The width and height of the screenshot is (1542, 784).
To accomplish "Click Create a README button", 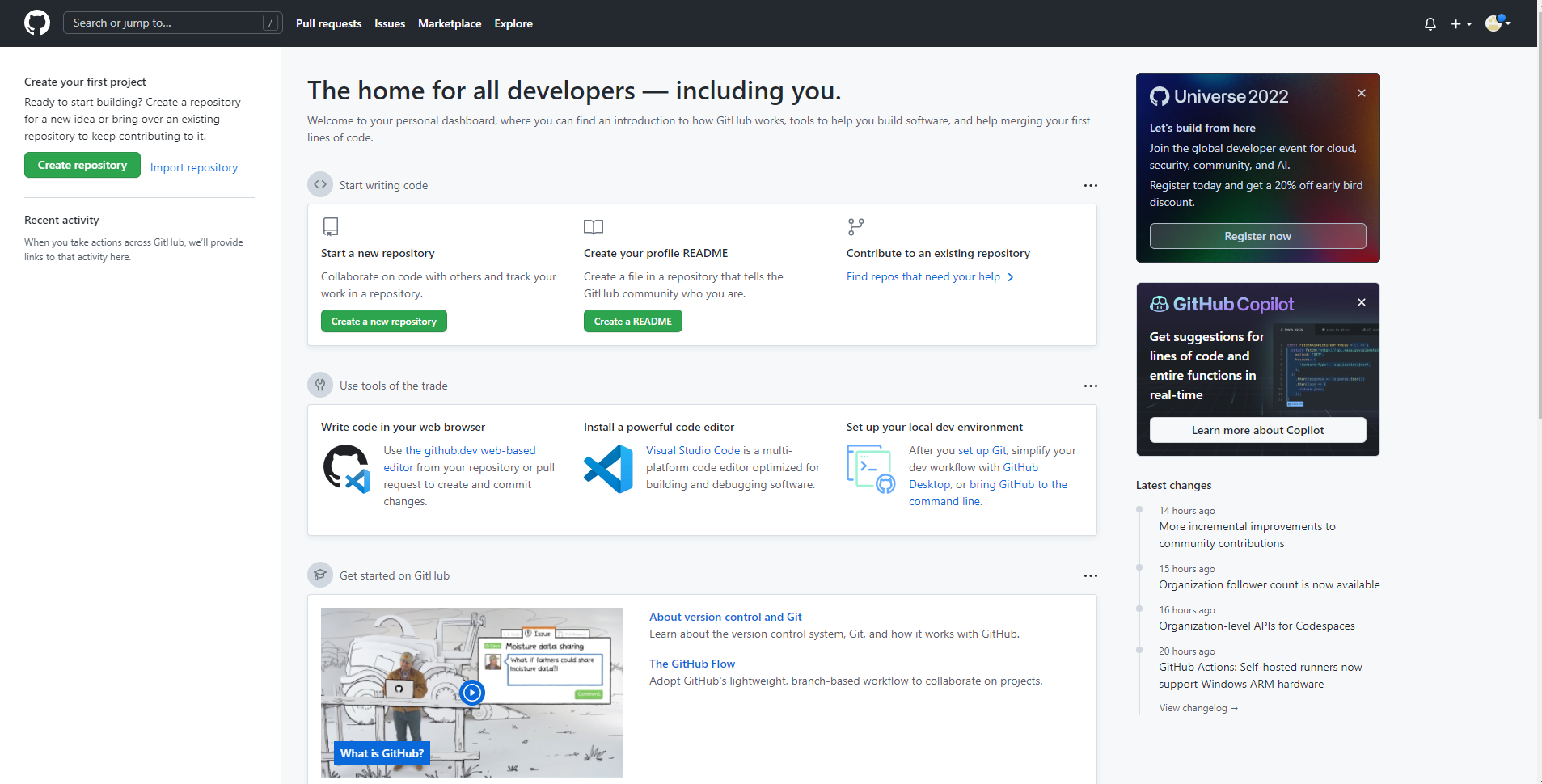I will tap(633, 321).
